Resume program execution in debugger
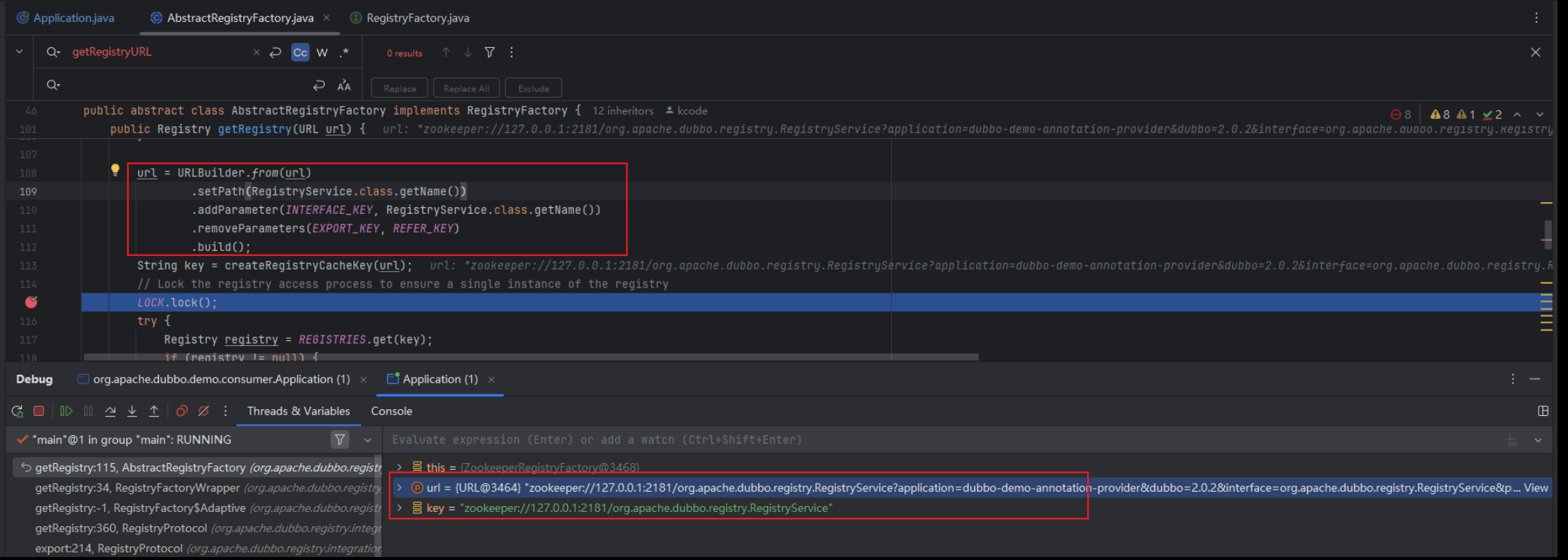1568x560 pixels. (66, 411)
